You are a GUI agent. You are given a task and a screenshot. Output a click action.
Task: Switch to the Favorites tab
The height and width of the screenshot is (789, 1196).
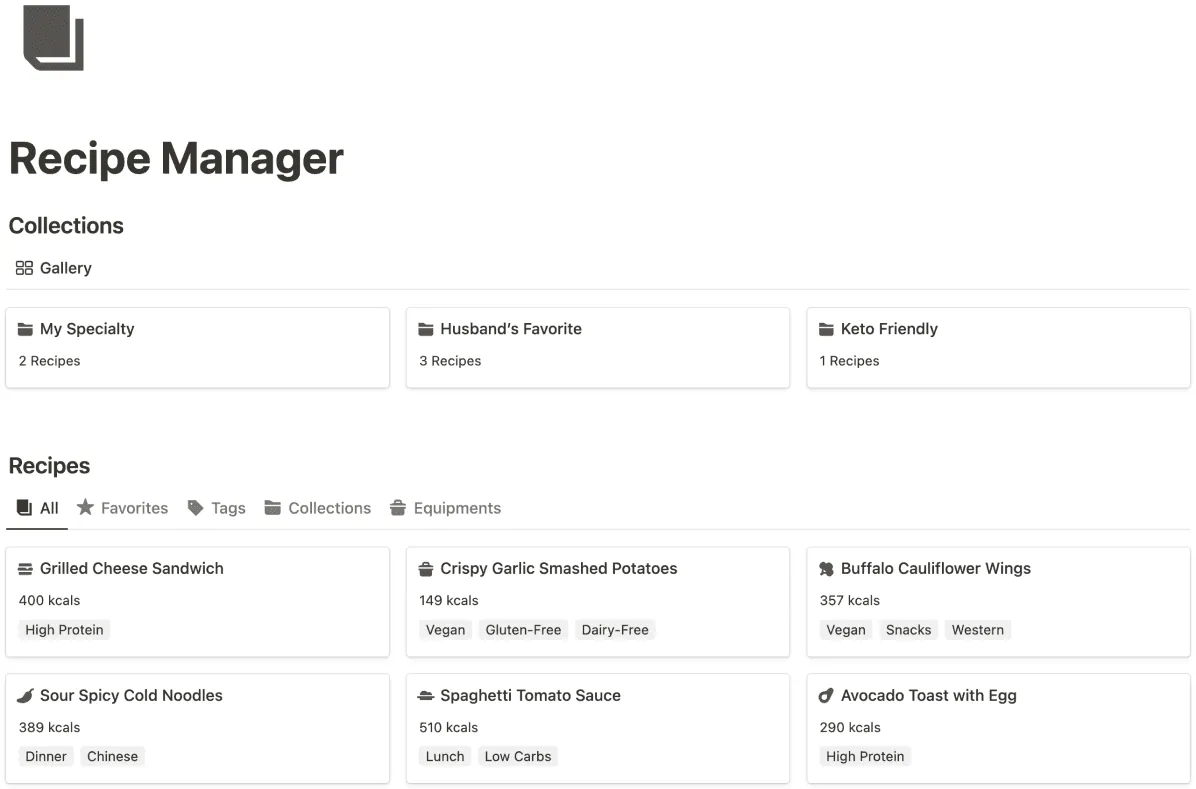click(x=122, y=508)
